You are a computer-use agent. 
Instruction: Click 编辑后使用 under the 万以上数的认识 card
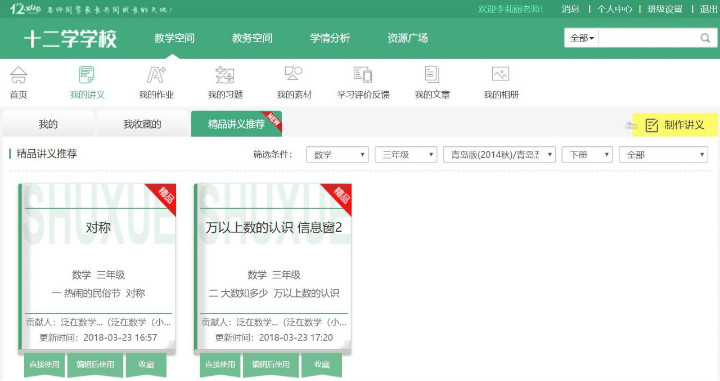pos(271,364)
